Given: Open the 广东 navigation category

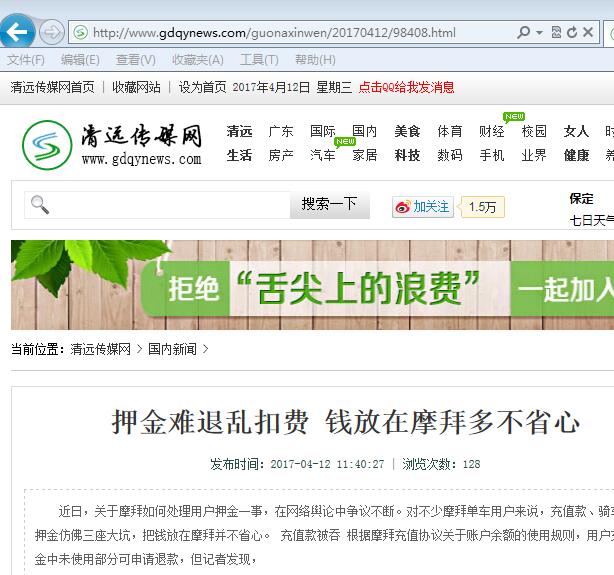Looking at the screenshot, I should pos(281,131).
